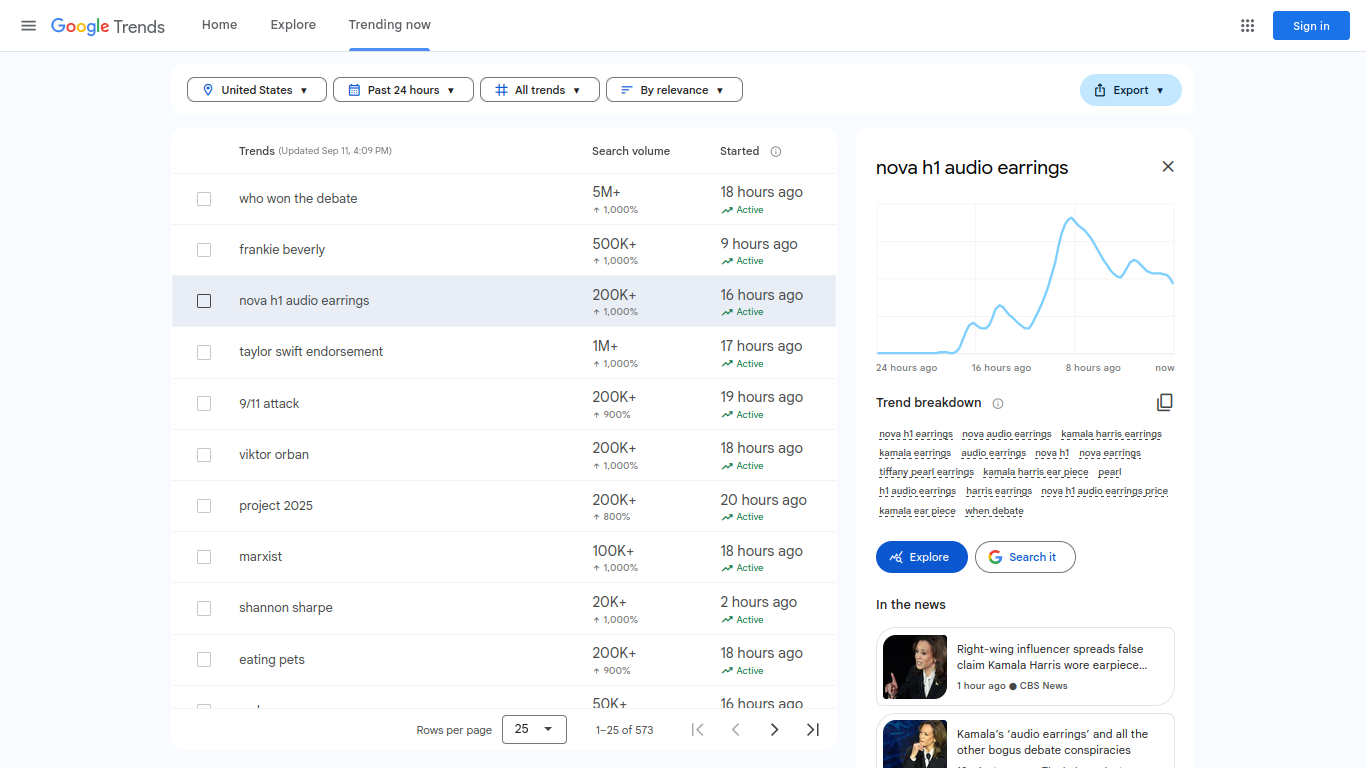Open the 'kamala ear piece' term
1366x768 pixels.
917,511
